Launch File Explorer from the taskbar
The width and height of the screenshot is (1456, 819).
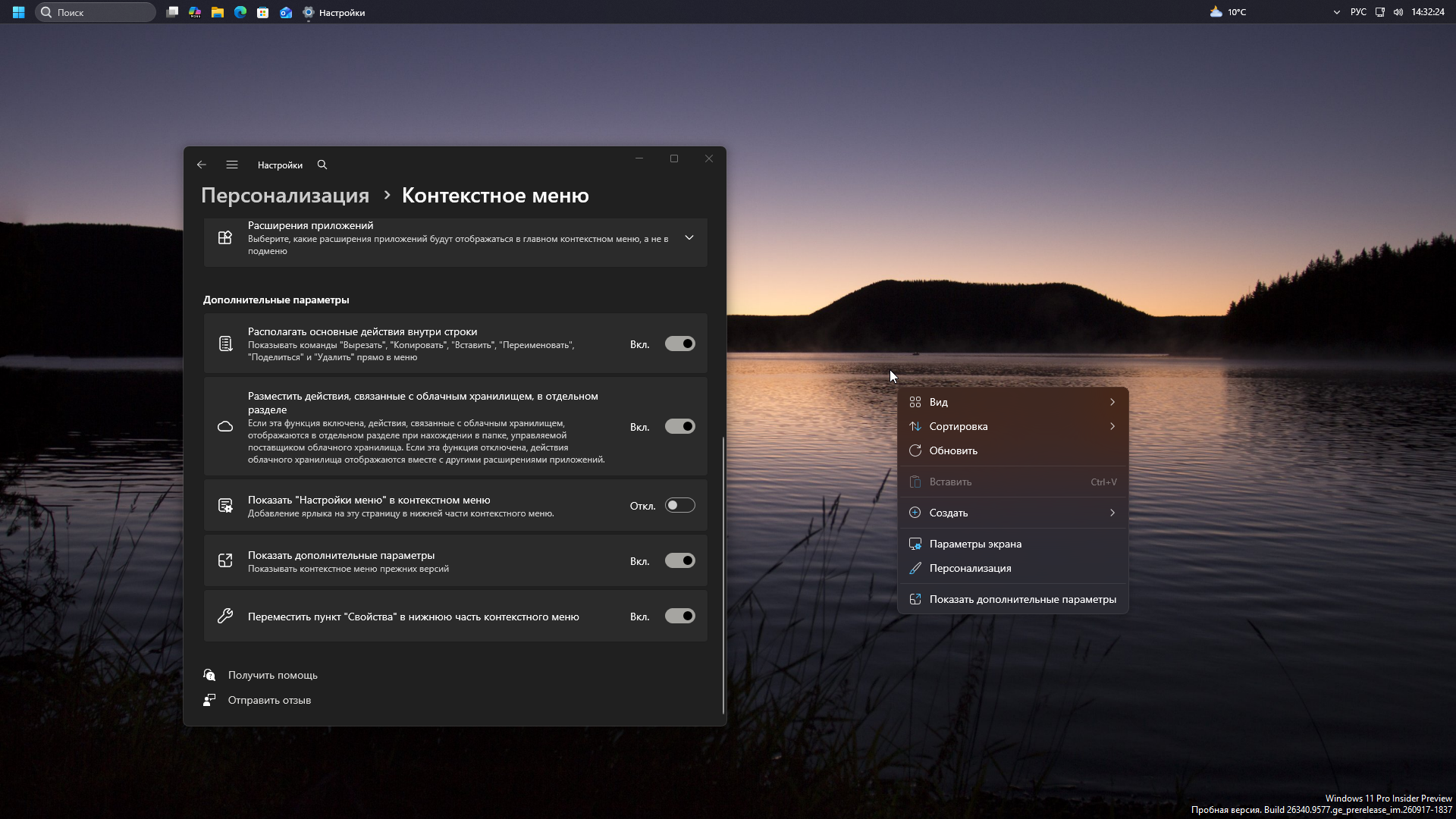[218, 12]
